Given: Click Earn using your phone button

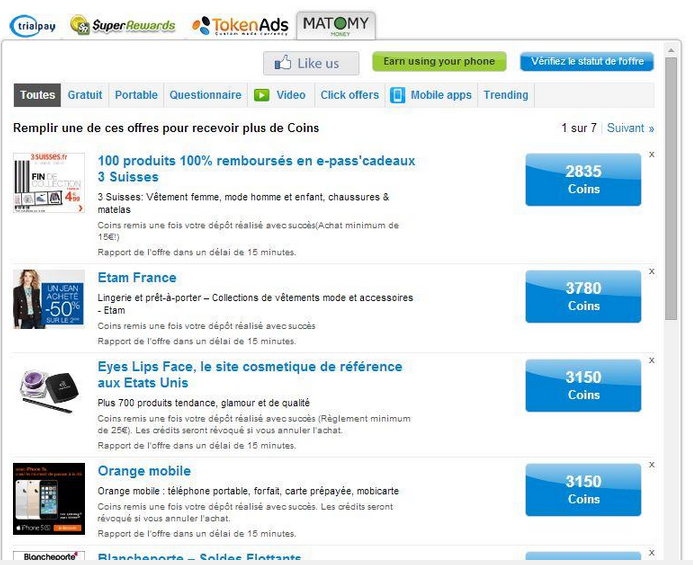Looking at the screenshot, I should [x=439, y=61].
